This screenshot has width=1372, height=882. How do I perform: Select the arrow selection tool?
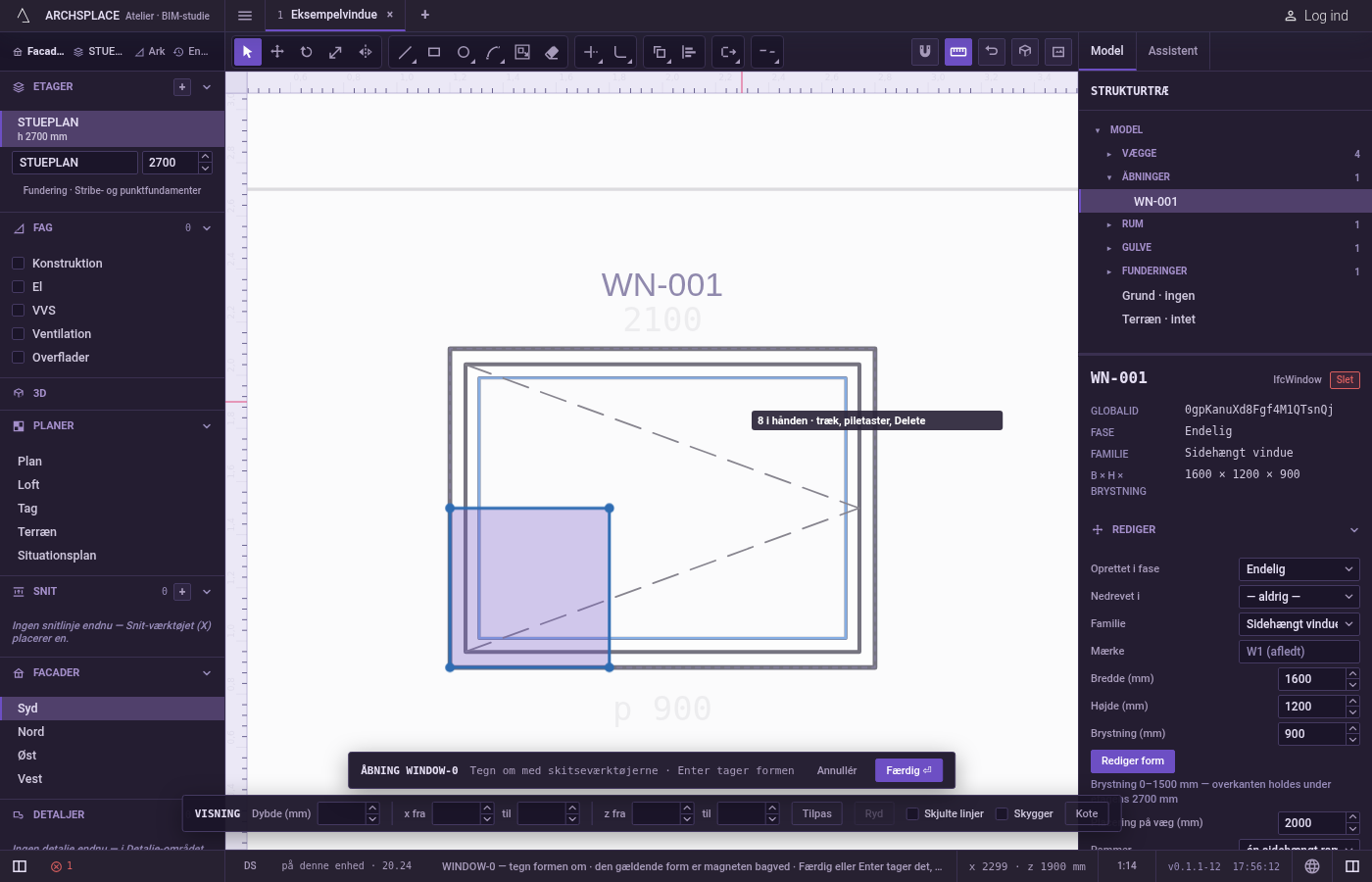[247, 52]
